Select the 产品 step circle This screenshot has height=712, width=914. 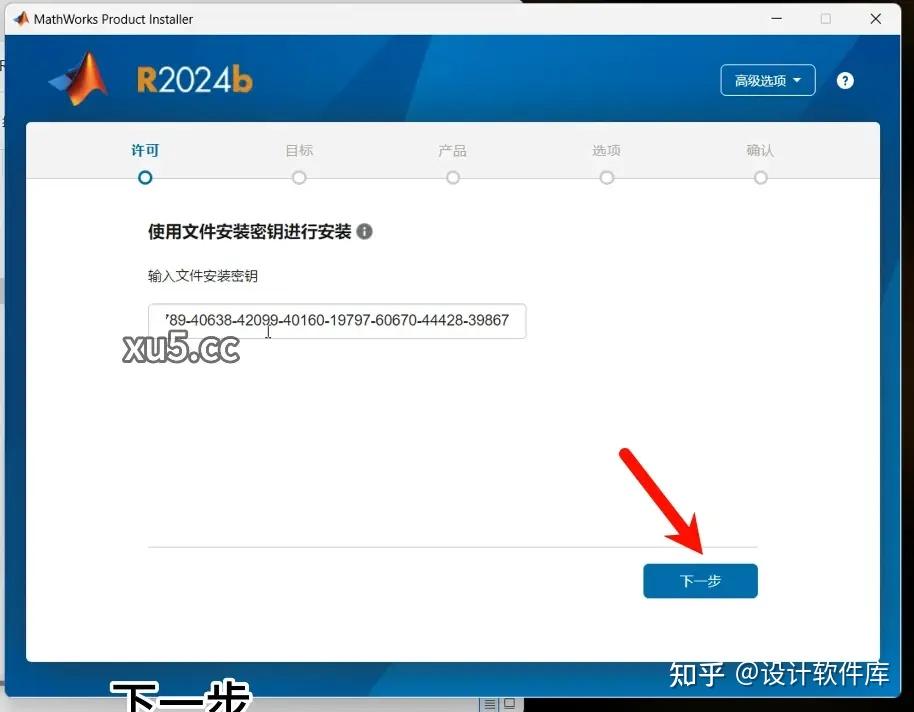click(453, 177)
